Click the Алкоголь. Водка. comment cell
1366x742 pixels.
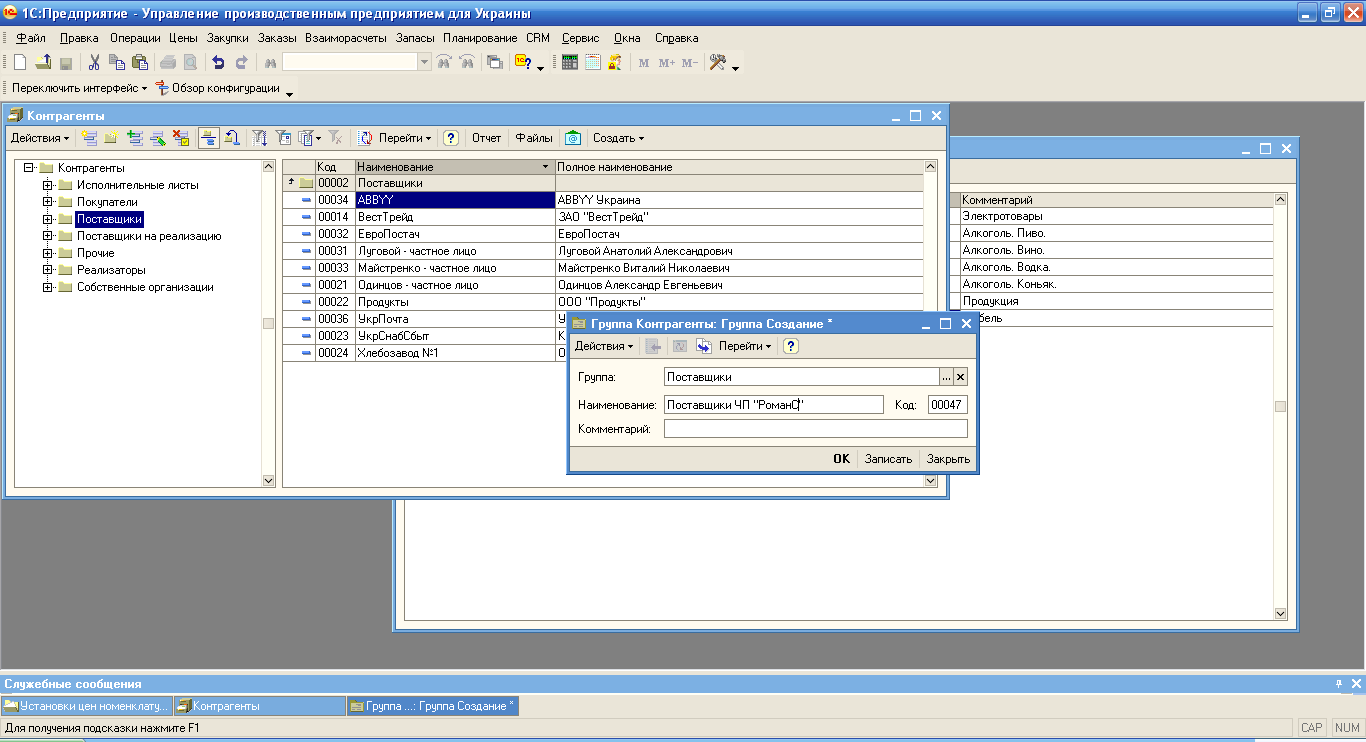[1116, 267]
